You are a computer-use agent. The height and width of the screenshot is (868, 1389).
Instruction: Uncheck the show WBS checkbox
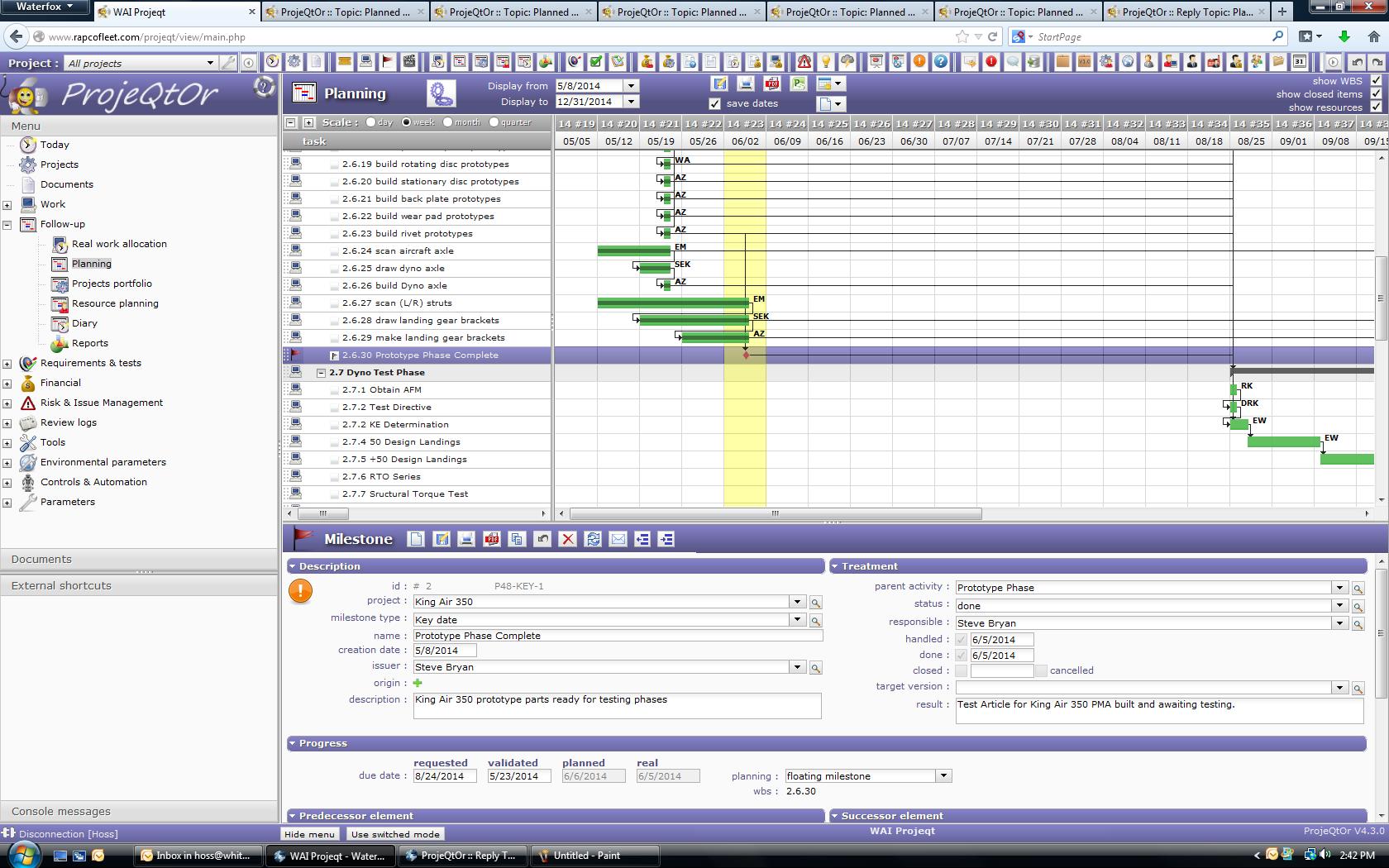(x=1376, y=80)
